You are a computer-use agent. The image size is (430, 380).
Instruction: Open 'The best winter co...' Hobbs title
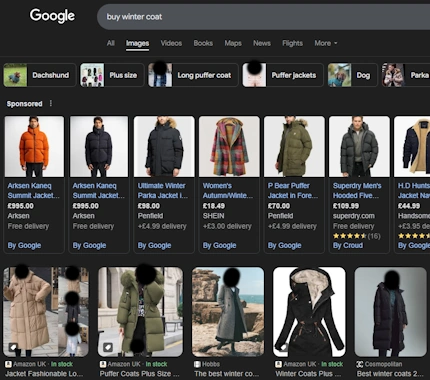point(226,374)
